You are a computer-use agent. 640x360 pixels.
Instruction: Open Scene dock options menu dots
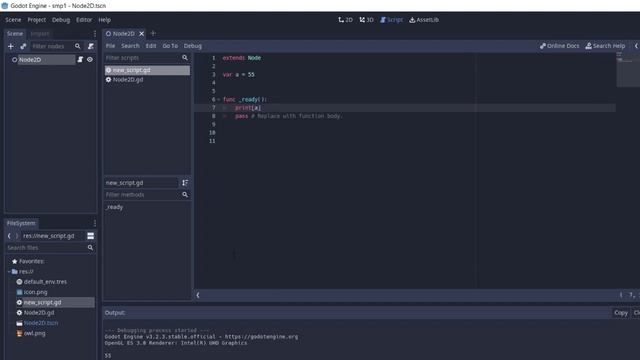point(95,33)
